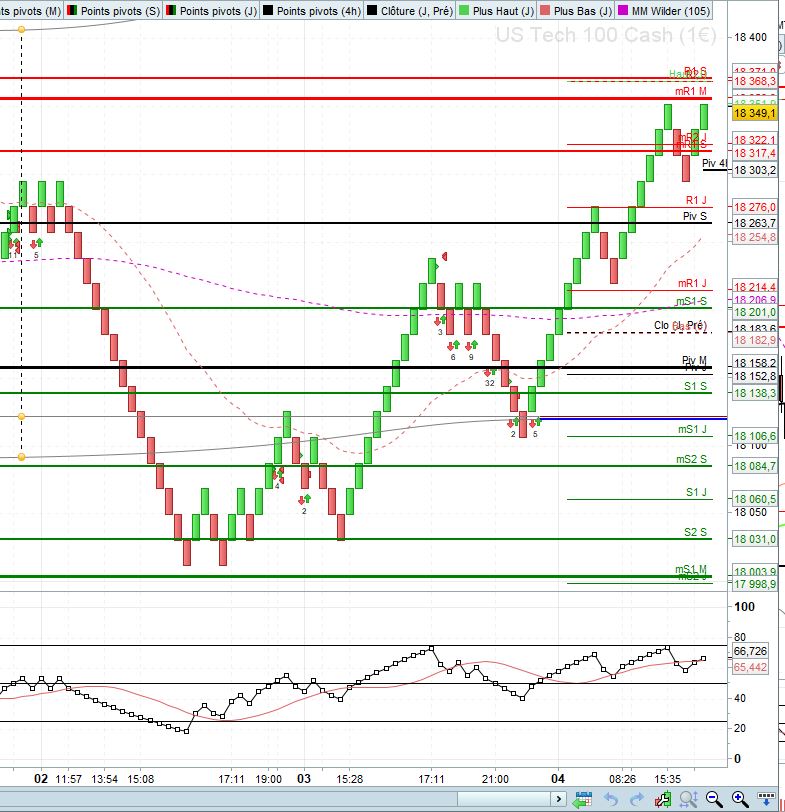
Task: Open Points pivots (S) indicator settings
Action: [x=113, y=11]
